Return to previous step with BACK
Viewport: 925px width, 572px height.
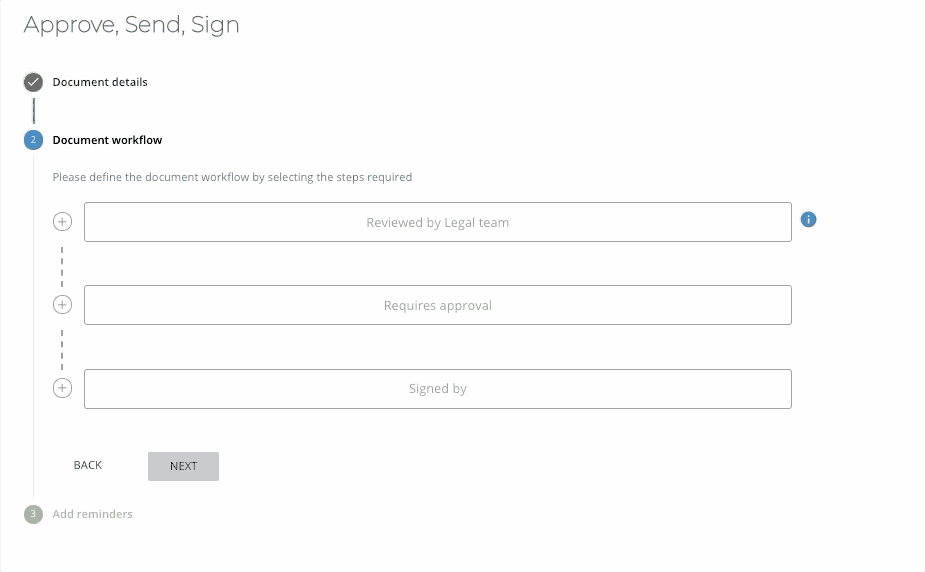(88, 465)
